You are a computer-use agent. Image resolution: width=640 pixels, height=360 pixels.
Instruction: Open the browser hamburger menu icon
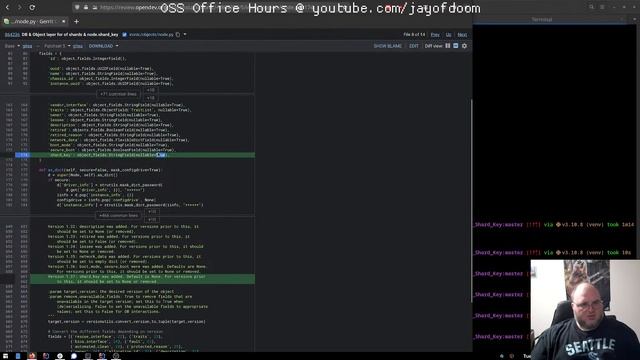click(x=602, y=7)
